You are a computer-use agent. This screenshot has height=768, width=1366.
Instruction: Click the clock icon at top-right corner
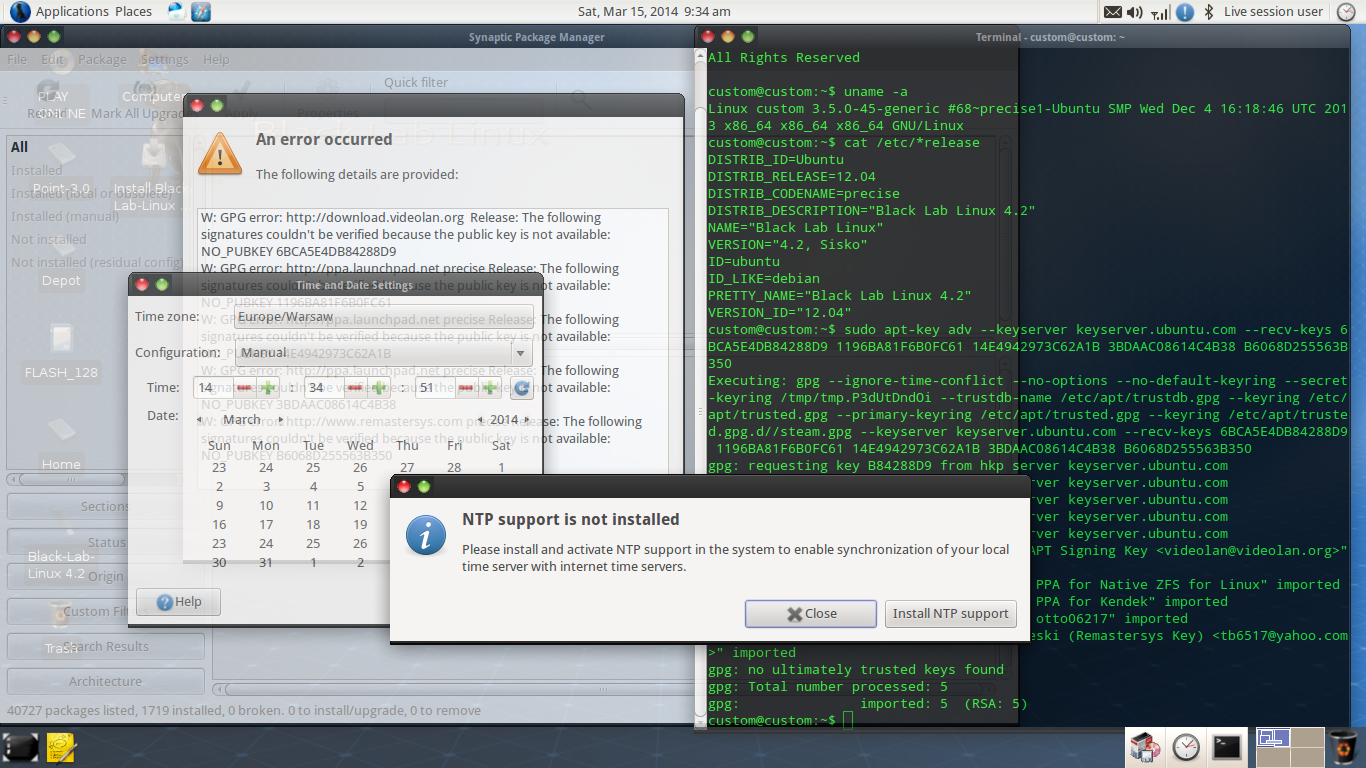point(1347,12)
